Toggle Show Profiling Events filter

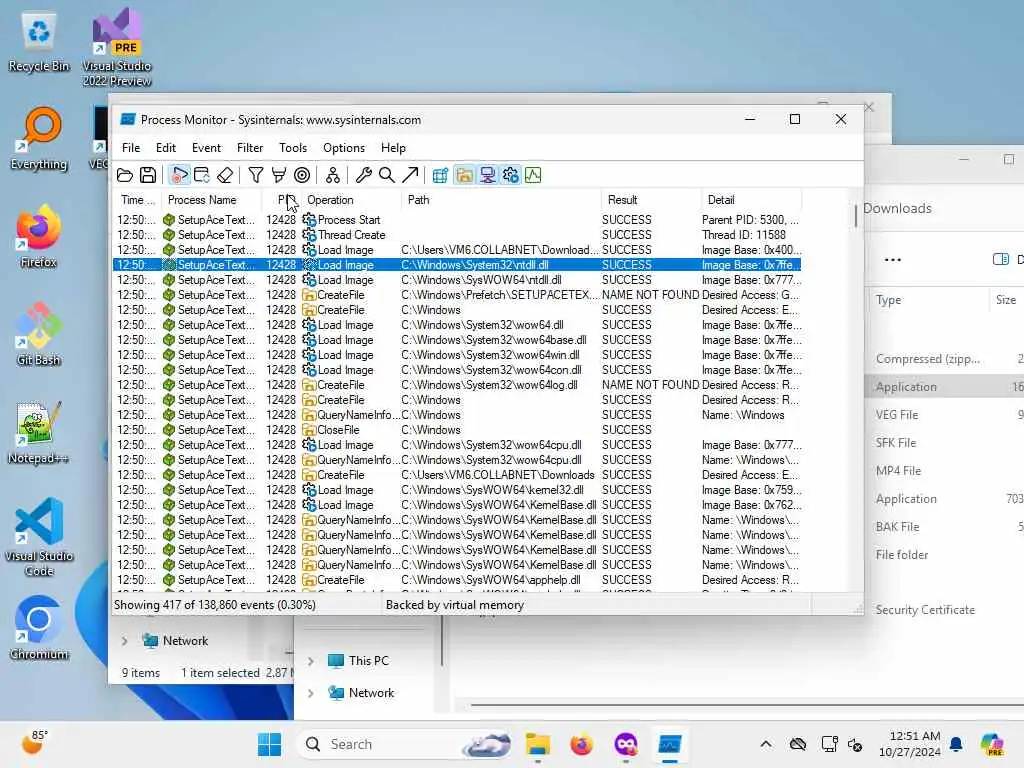[534, 175]
